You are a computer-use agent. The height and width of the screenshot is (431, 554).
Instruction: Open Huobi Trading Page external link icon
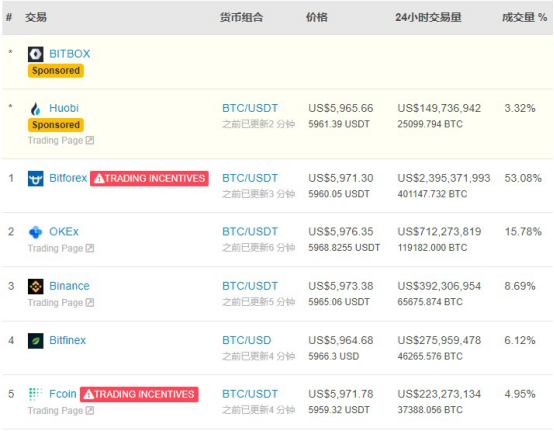(90, 141)
